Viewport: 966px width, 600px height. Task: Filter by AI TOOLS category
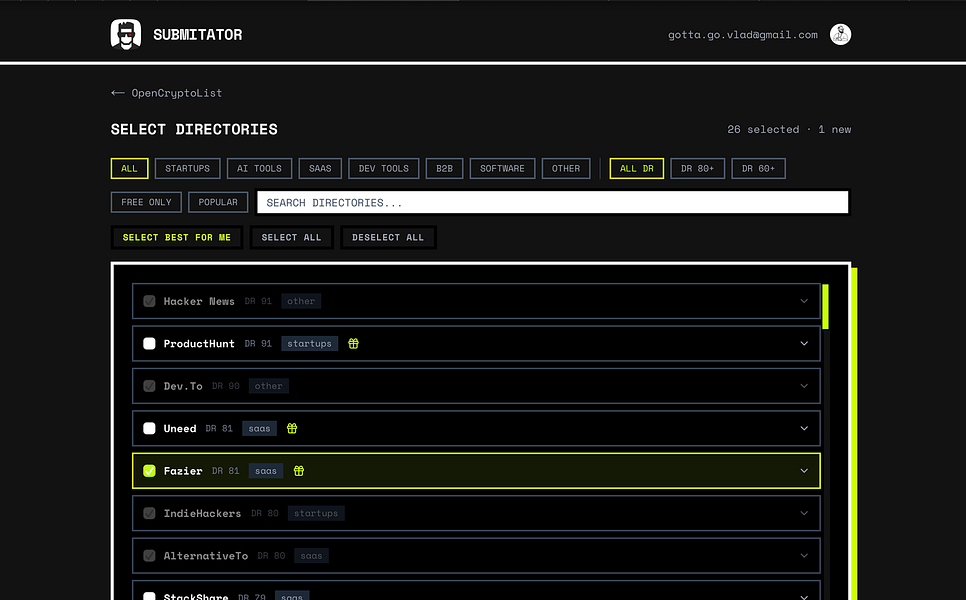click(259, 169)
